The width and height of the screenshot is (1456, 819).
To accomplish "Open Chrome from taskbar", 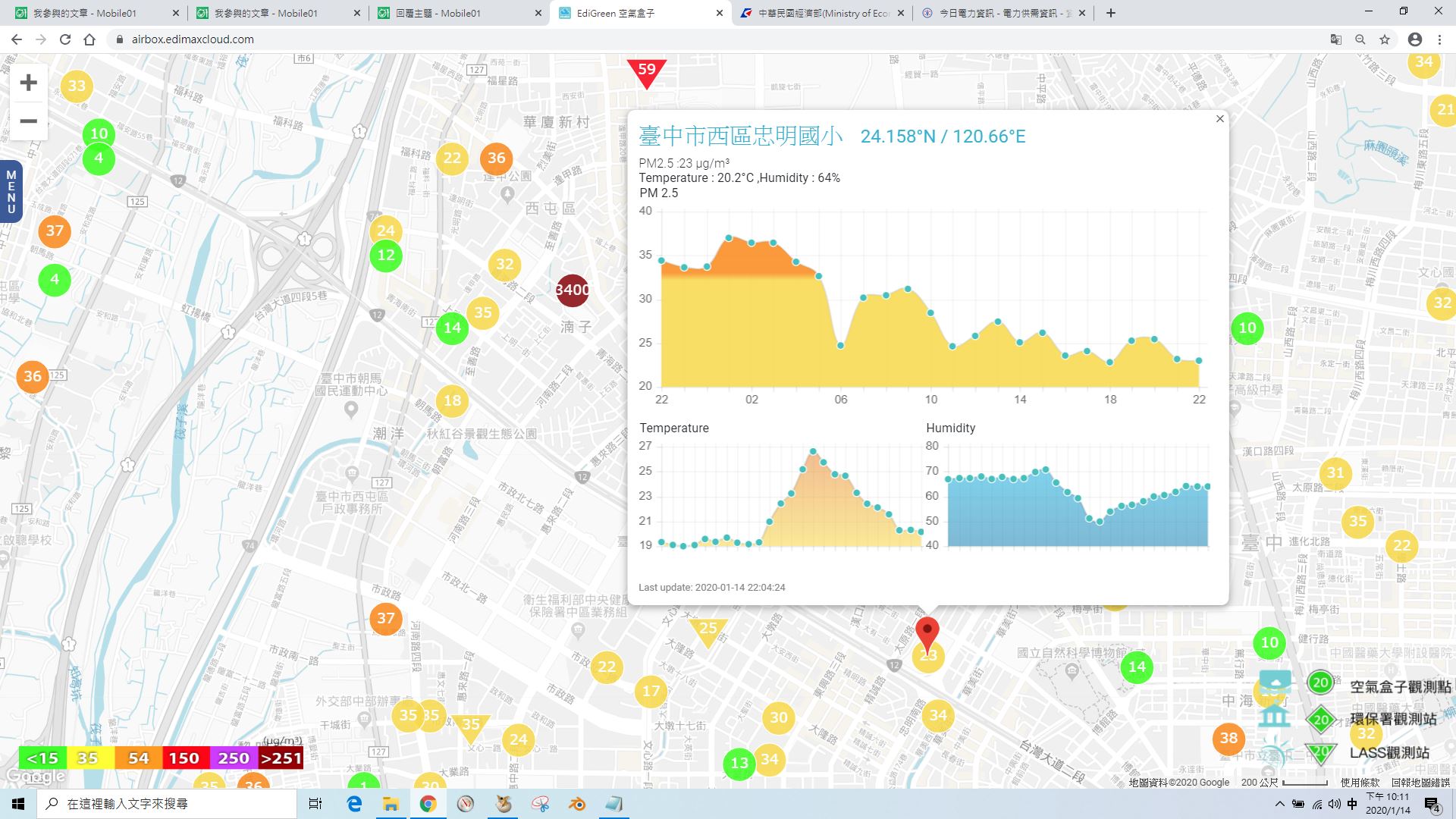I will tap(428, 804).
